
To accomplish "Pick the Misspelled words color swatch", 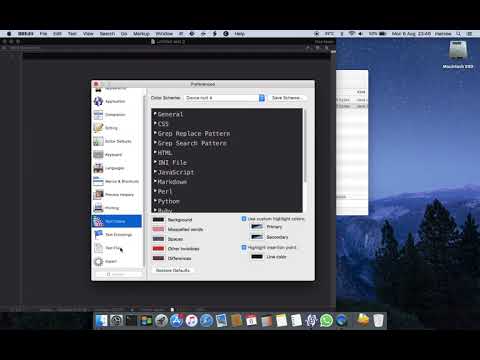I will click(x=158, y=229).
